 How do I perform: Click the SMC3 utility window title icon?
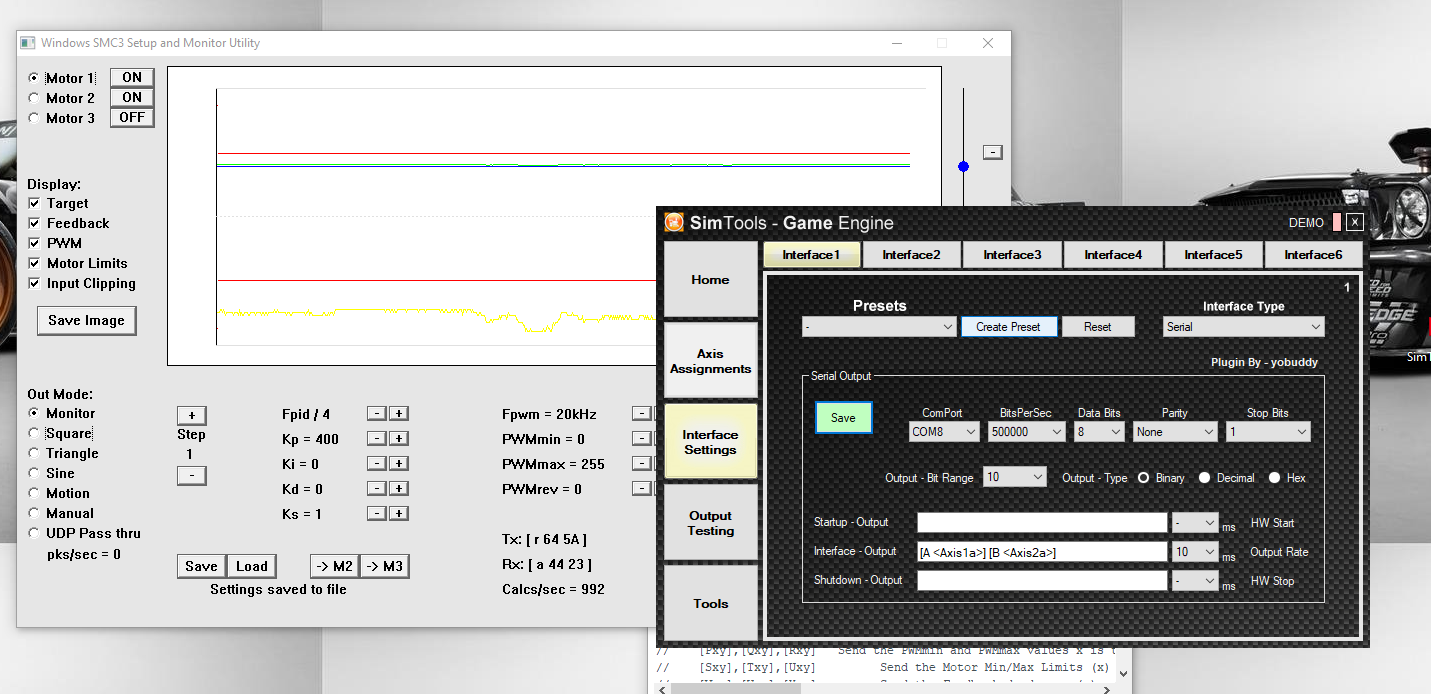pyautogui.click(x=29, y=43)
